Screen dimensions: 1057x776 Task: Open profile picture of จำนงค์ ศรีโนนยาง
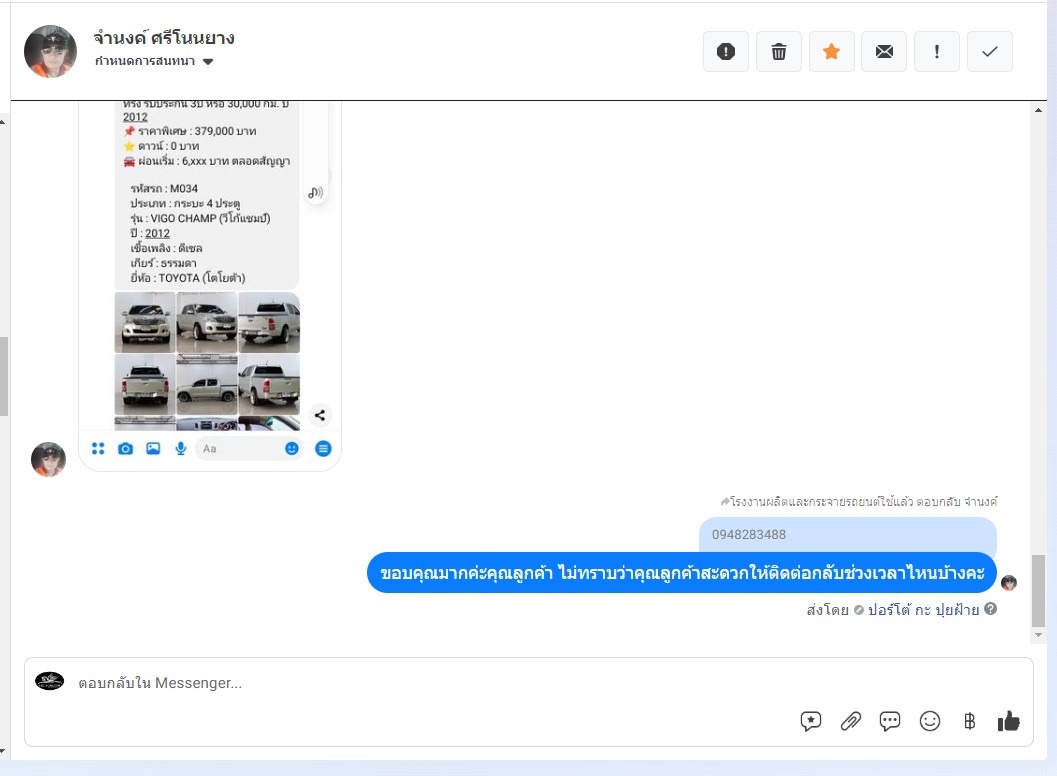(x=51, y=51)
